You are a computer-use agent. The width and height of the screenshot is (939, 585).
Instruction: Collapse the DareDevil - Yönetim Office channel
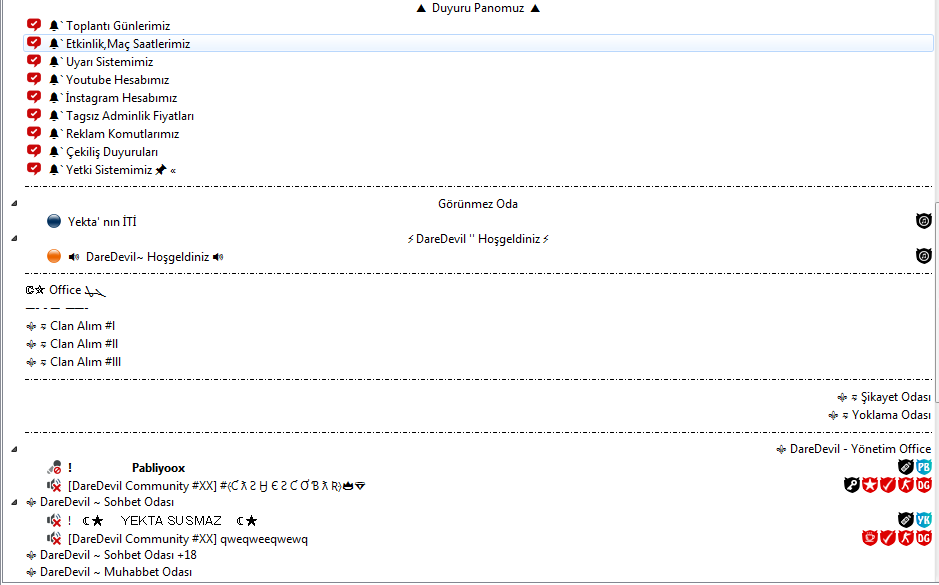coord(14,449)
